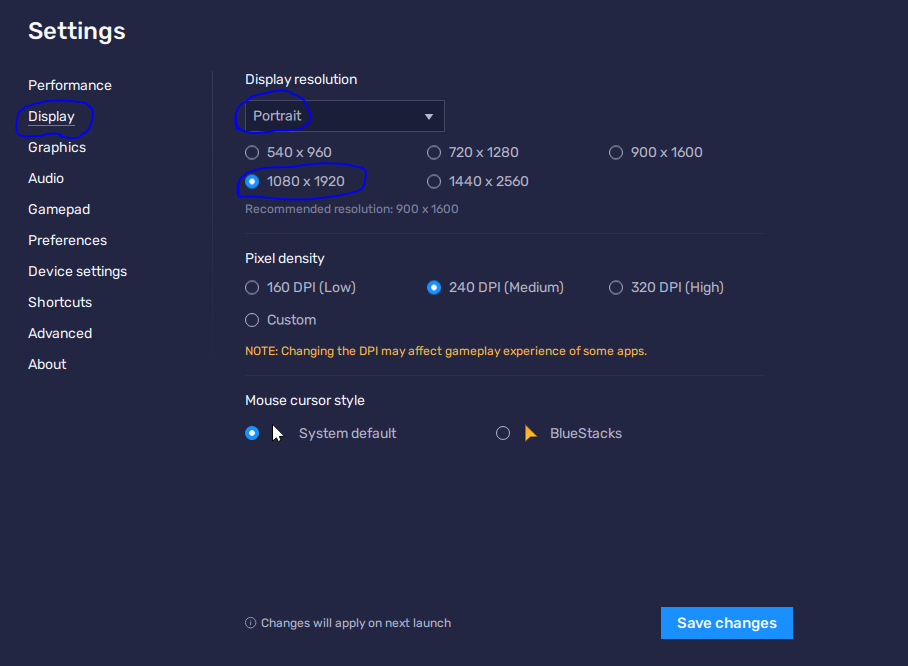Open the Portrait orientation dropdown
Screen dimensions: 908x666
344,116
